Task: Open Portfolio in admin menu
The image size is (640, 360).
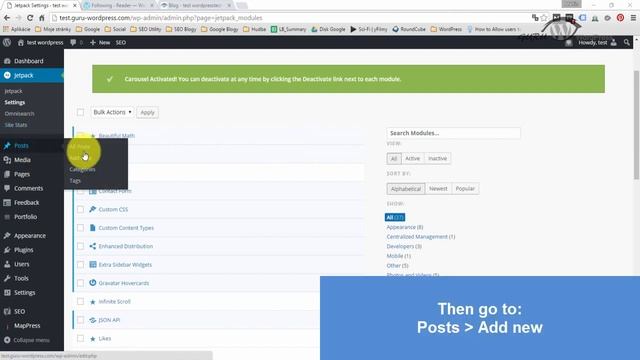Action: 25,217
